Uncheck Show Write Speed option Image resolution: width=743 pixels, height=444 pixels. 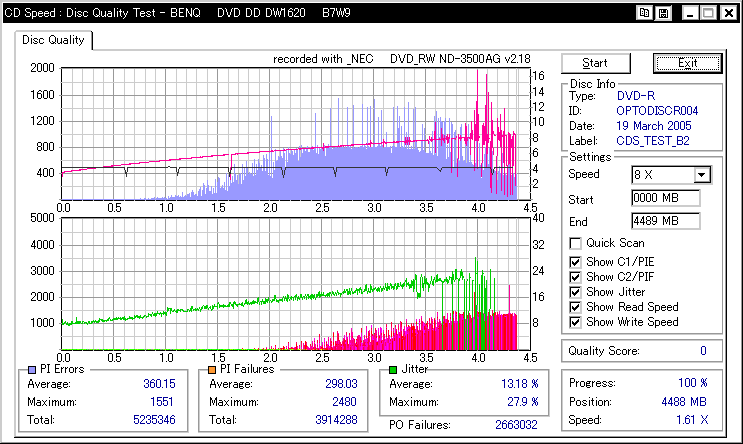click(x=575, y=322)
